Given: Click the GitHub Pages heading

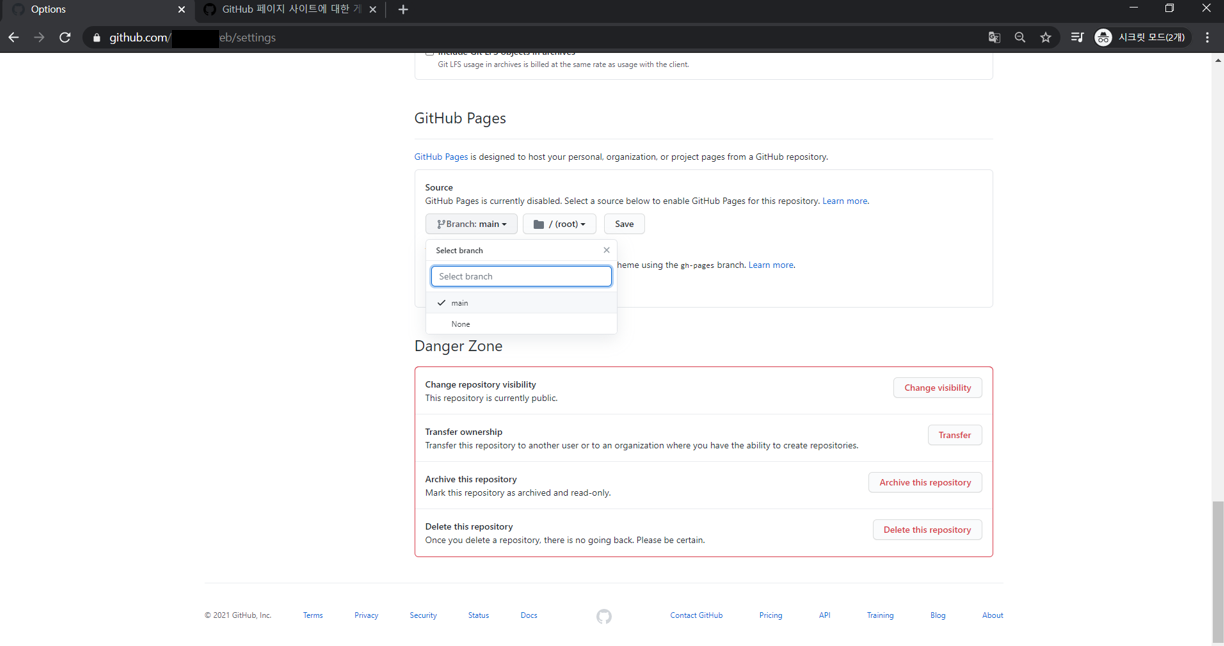Looking at the screenshot, I should click(x=460, y=118).
